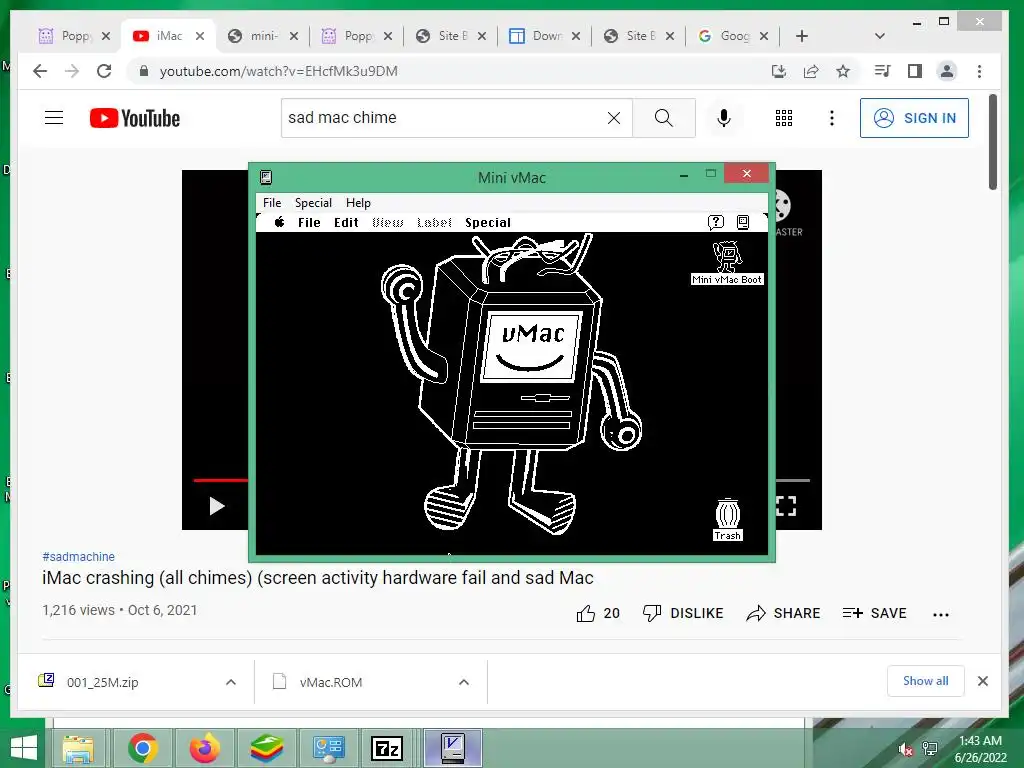Open the taskbar clock showing 1:43 AM
This screenshot has height=768, width=1024.
pos(980,749)
